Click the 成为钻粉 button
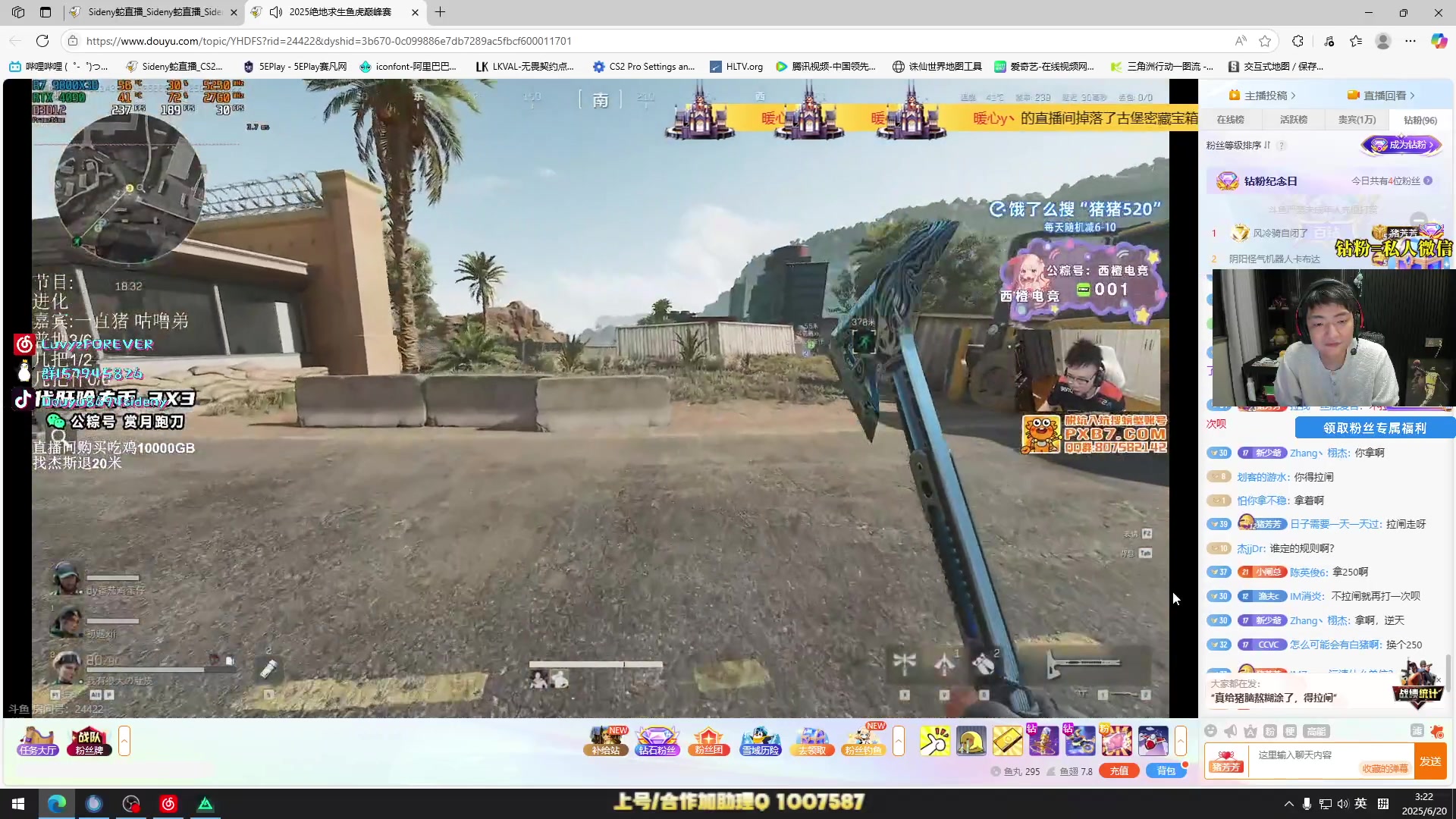 click(1401, 145)
